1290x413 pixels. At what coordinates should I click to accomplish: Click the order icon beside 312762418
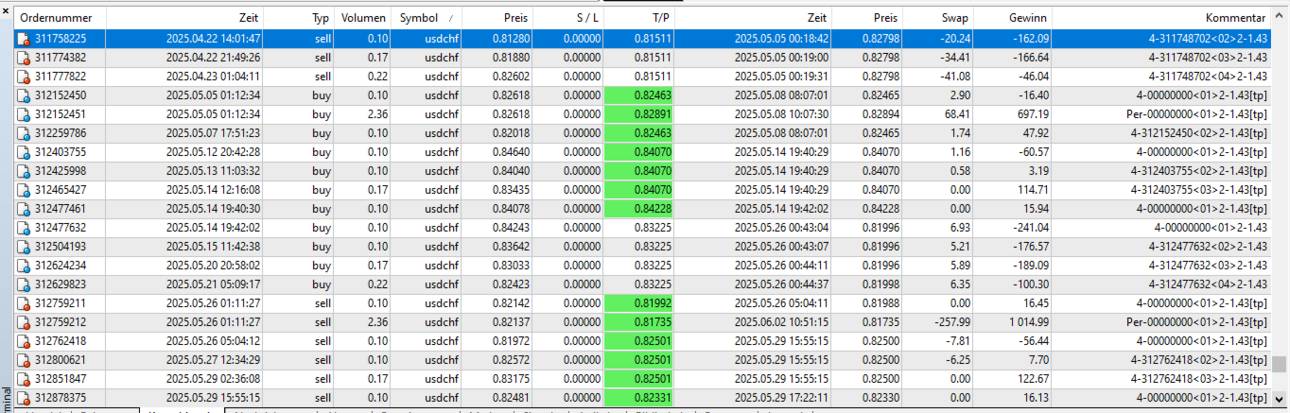point(23,341)
